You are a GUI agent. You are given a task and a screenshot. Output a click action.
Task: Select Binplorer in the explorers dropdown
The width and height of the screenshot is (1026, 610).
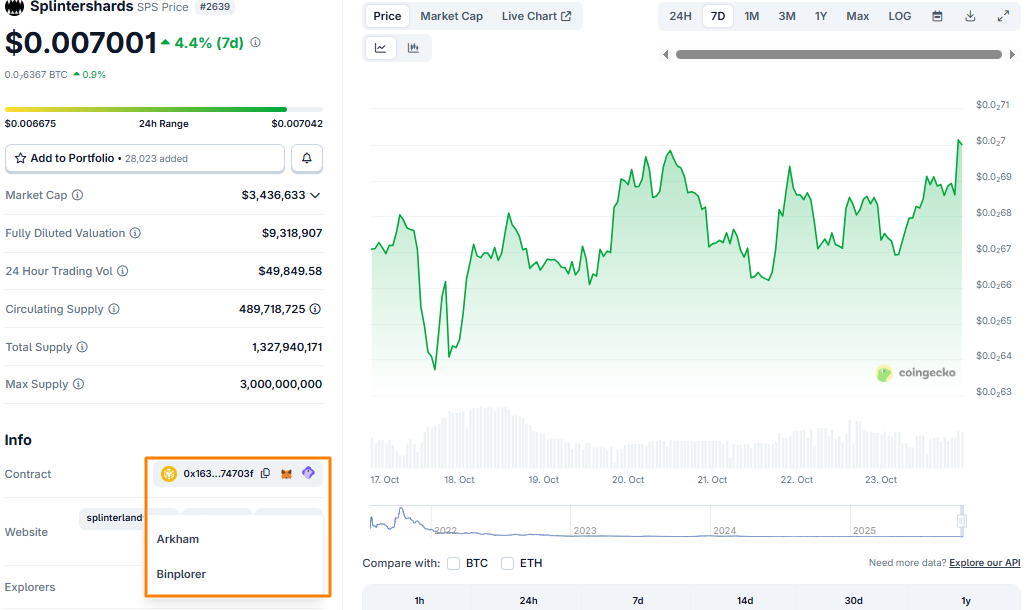tap(182, 574)
